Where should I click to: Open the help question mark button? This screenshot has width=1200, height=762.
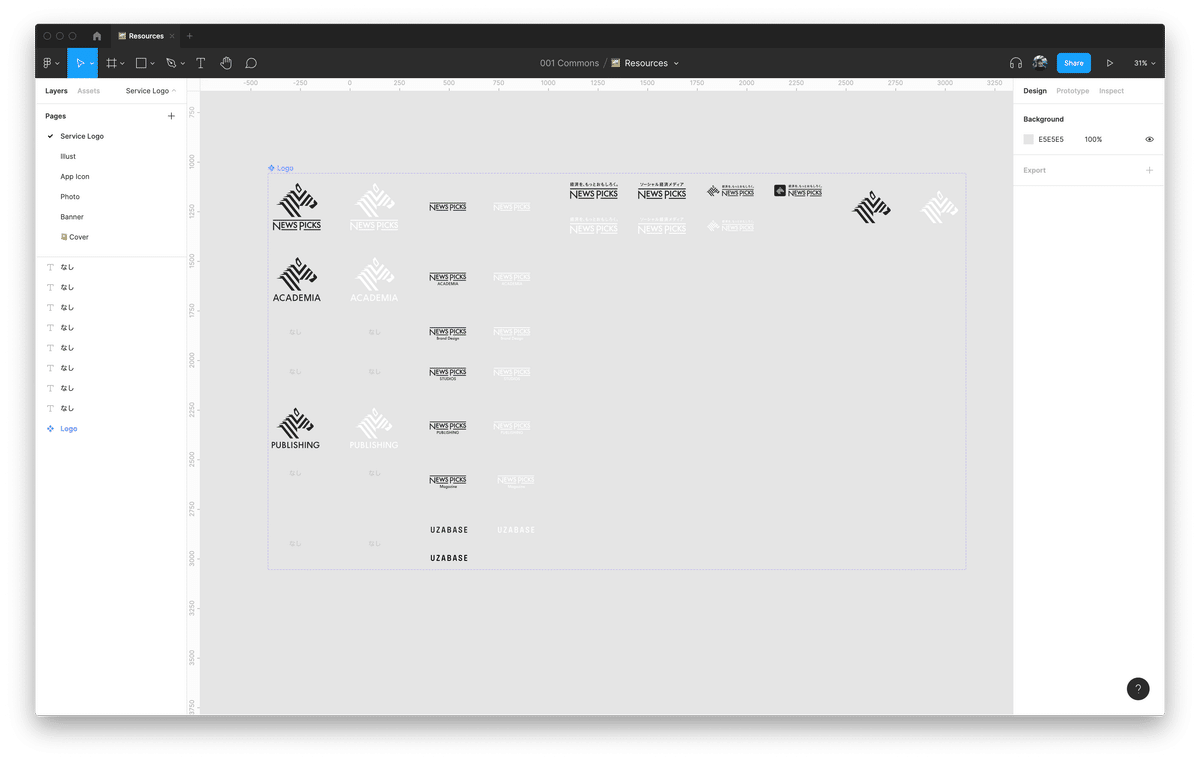[1138, 689]
